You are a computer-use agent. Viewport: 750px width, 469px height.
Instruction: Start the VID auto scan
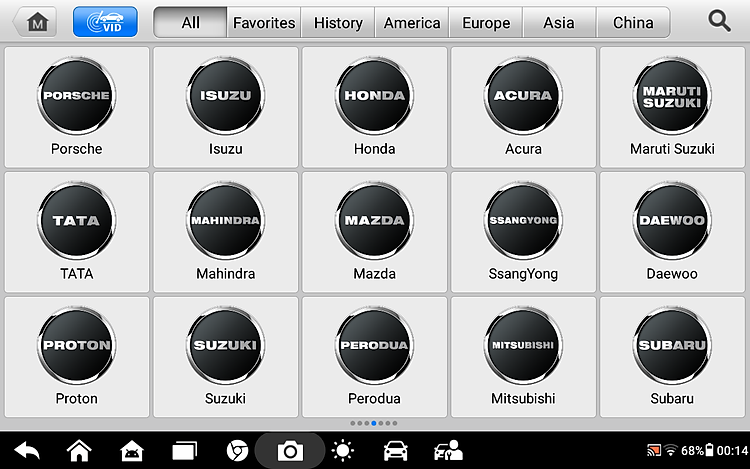pos(105,22)
